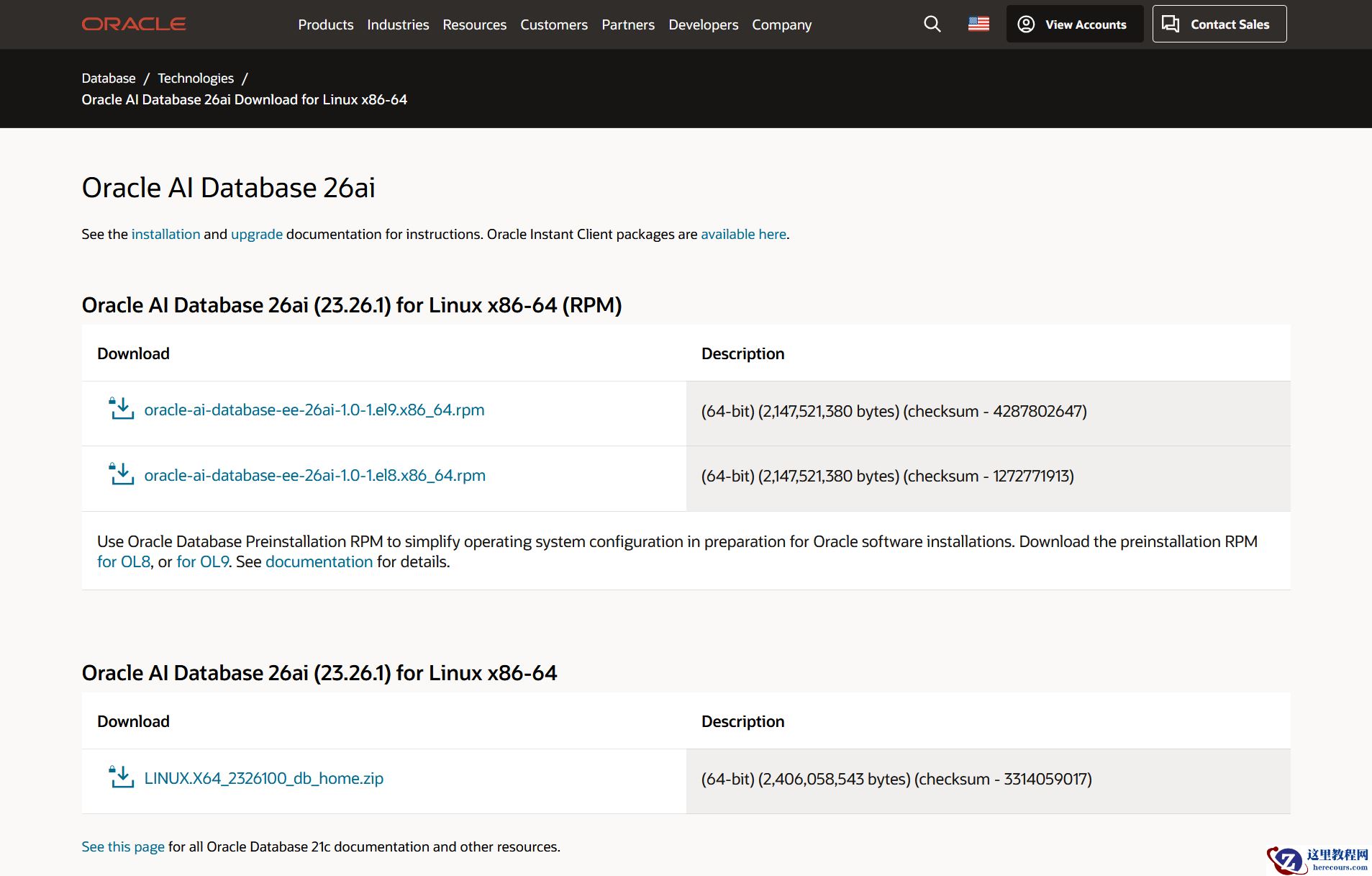The image size is (1372, 876).
Task: Click the See this page link
Action: 122,846
